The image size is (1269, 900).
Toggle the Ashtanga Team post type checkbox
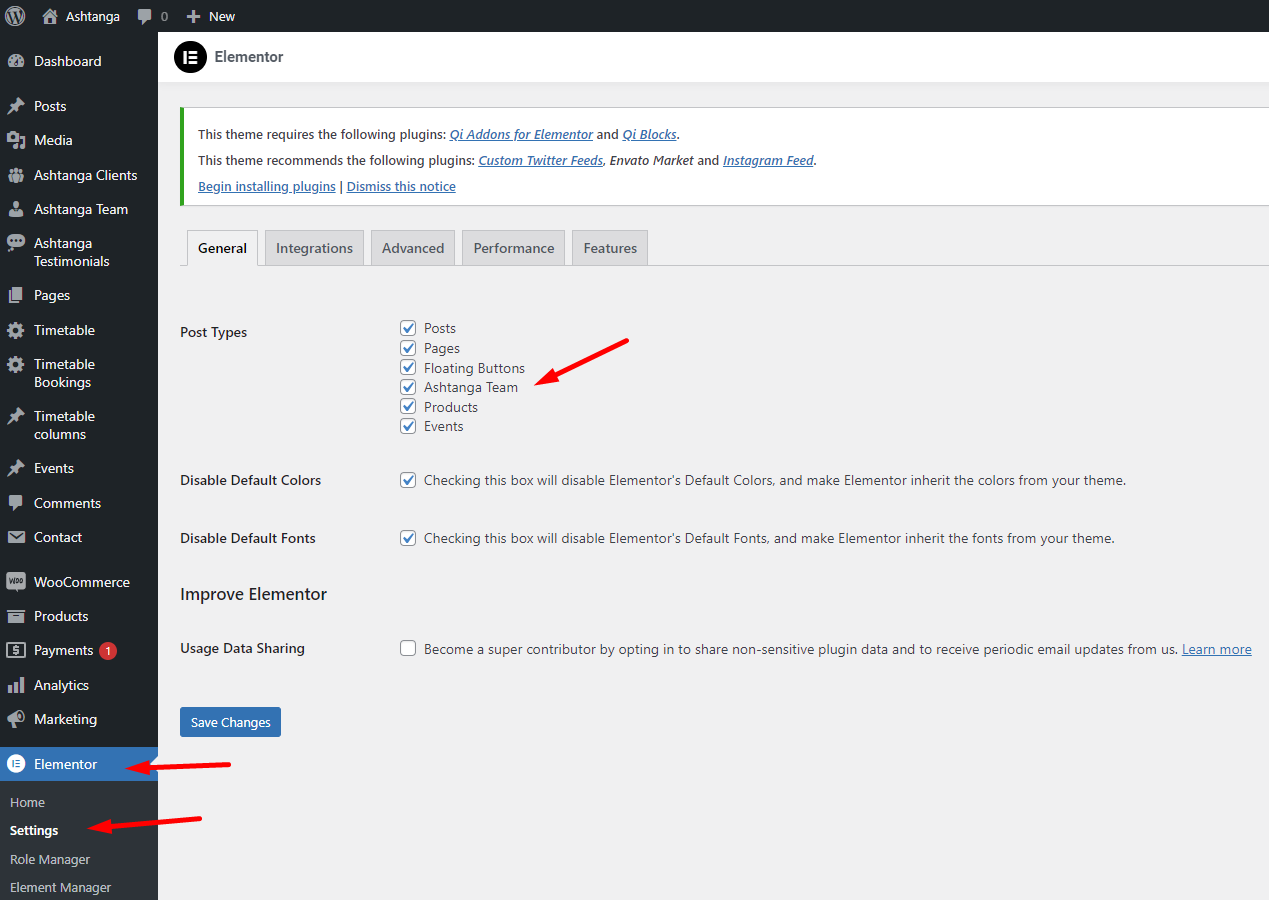click(408, 387)
